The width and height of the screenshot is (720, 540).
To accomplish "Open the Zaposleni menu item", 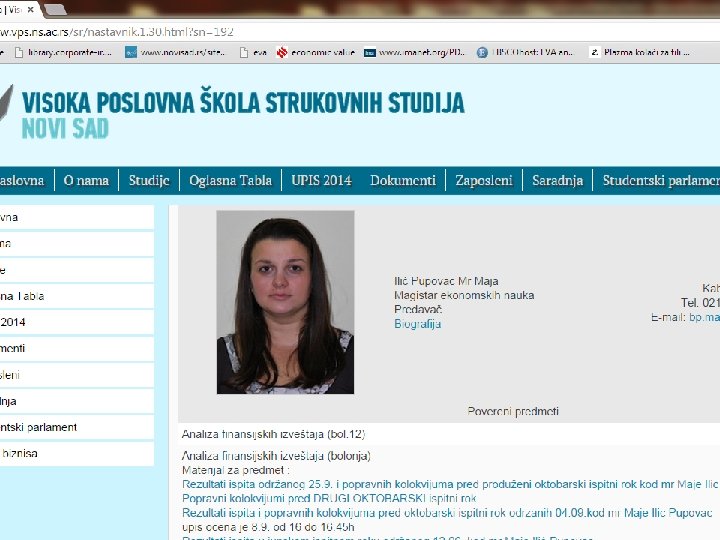I will (x=484, y=180).
